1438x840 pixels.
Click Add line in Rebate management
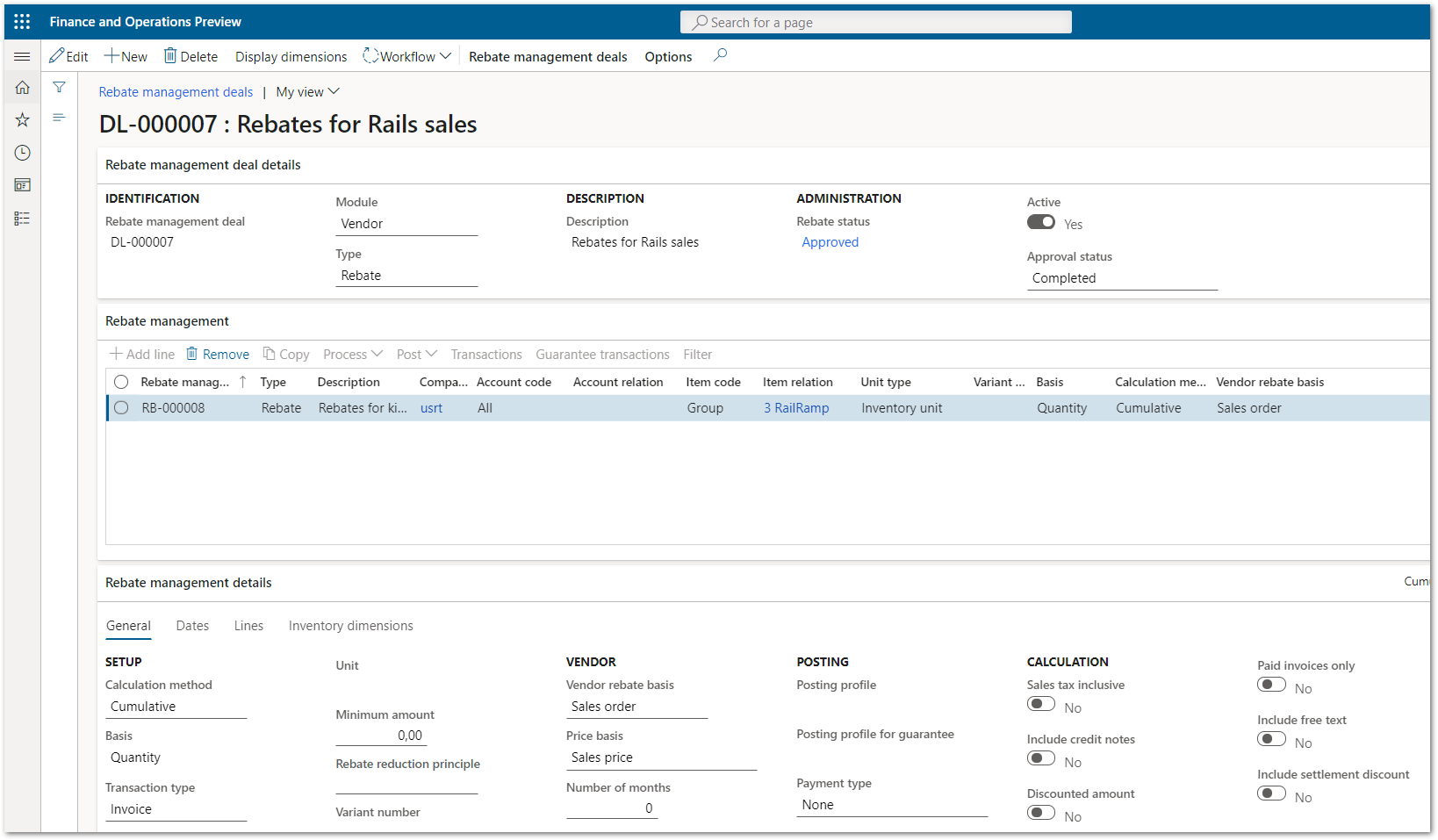142,354
